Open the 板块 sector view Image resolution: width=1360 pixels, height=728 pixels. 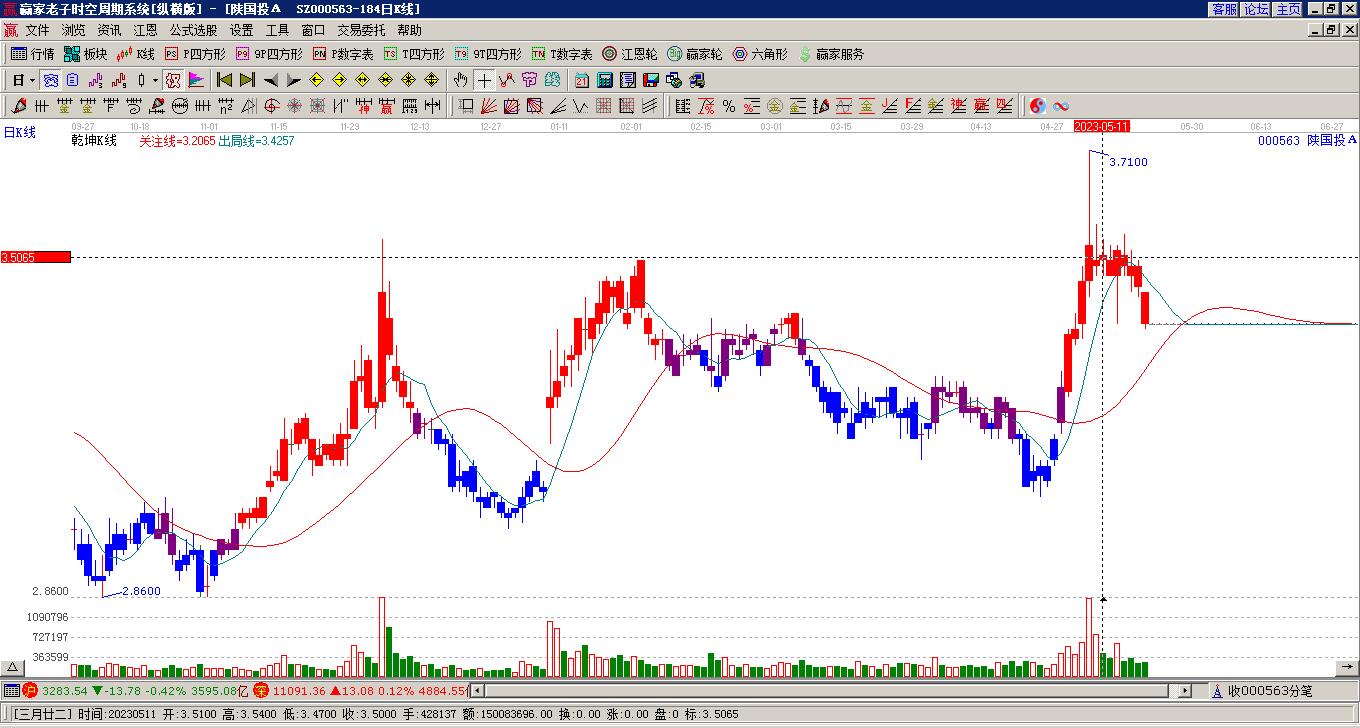pos(85,54)
